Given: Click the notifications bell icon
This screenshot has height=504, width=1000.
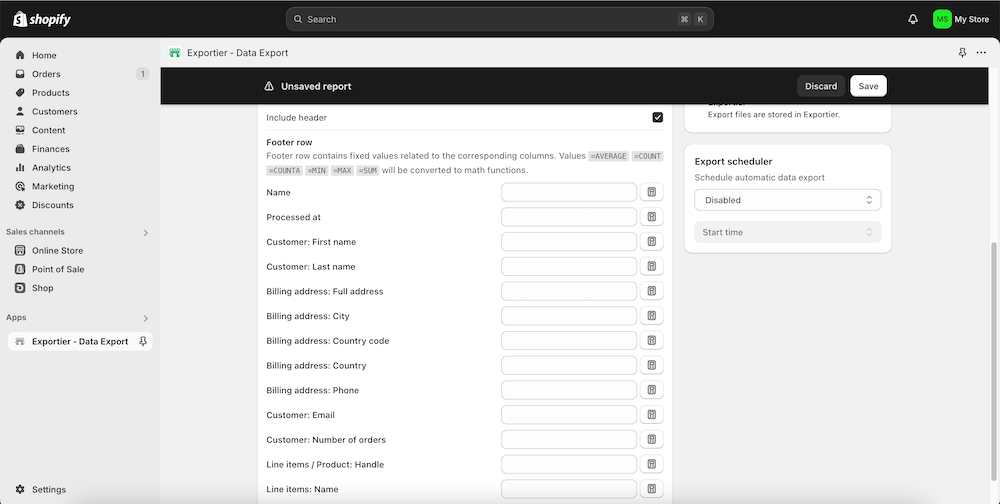Looking at the screenshot, I should tap(913, 19).
